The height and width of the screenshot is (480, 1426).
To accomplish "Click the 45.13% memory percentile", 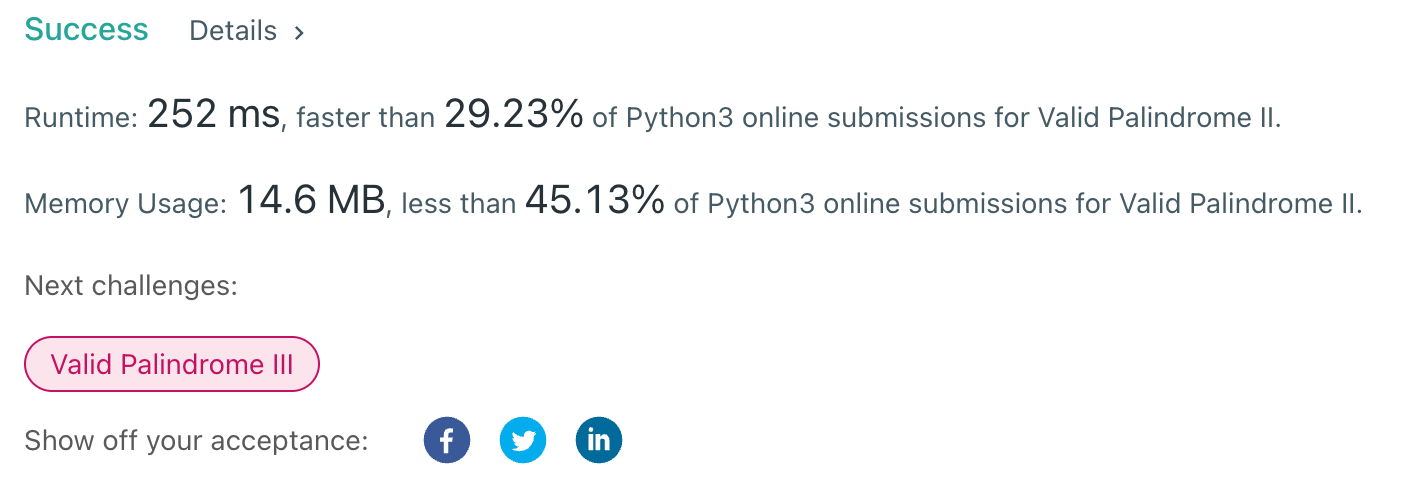I will pos(595,202).
